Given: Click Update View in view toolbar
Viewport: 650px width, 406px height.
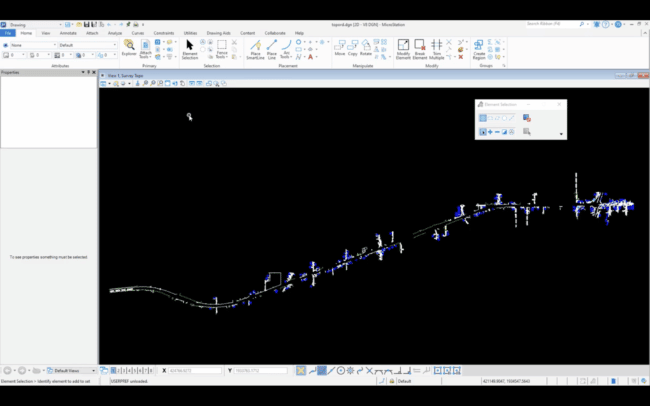Looking at the screenshot, I should click(138, 83).
